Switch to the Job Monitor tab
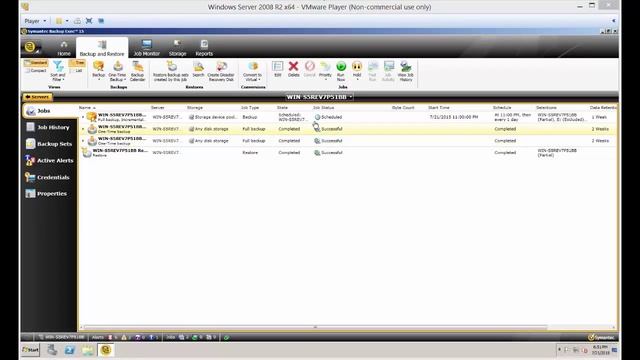This screenshot has width=640, height=360. (x=147, y=48)
